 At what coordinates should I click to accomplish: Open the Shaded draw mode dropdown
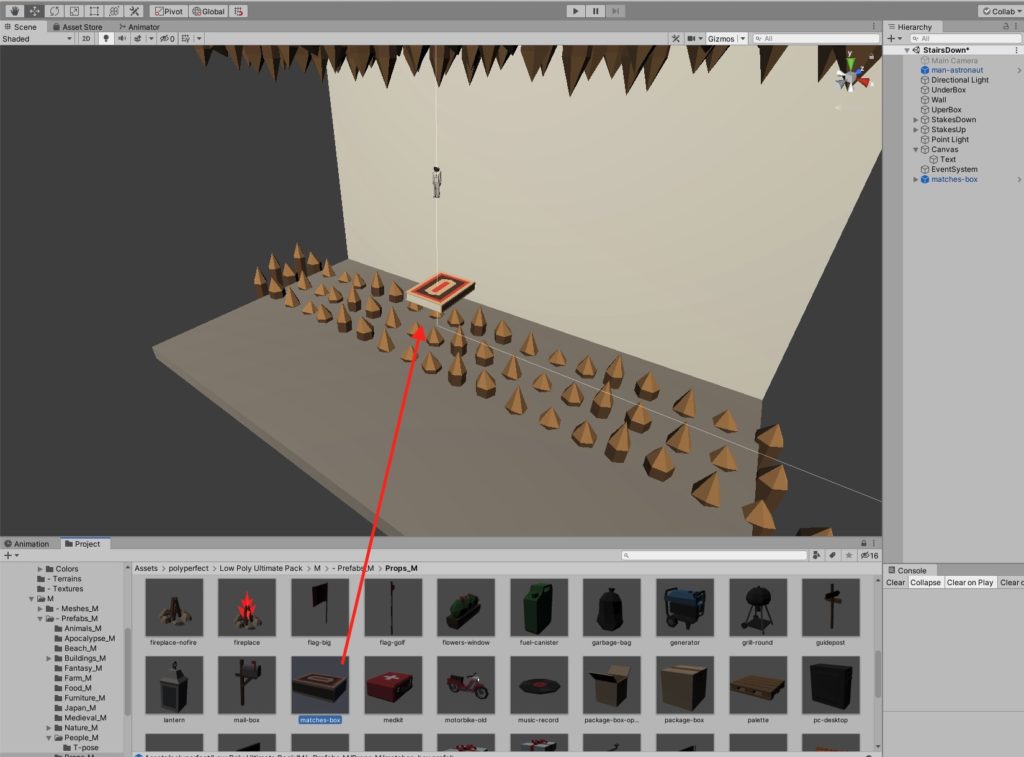click(37, 39)
